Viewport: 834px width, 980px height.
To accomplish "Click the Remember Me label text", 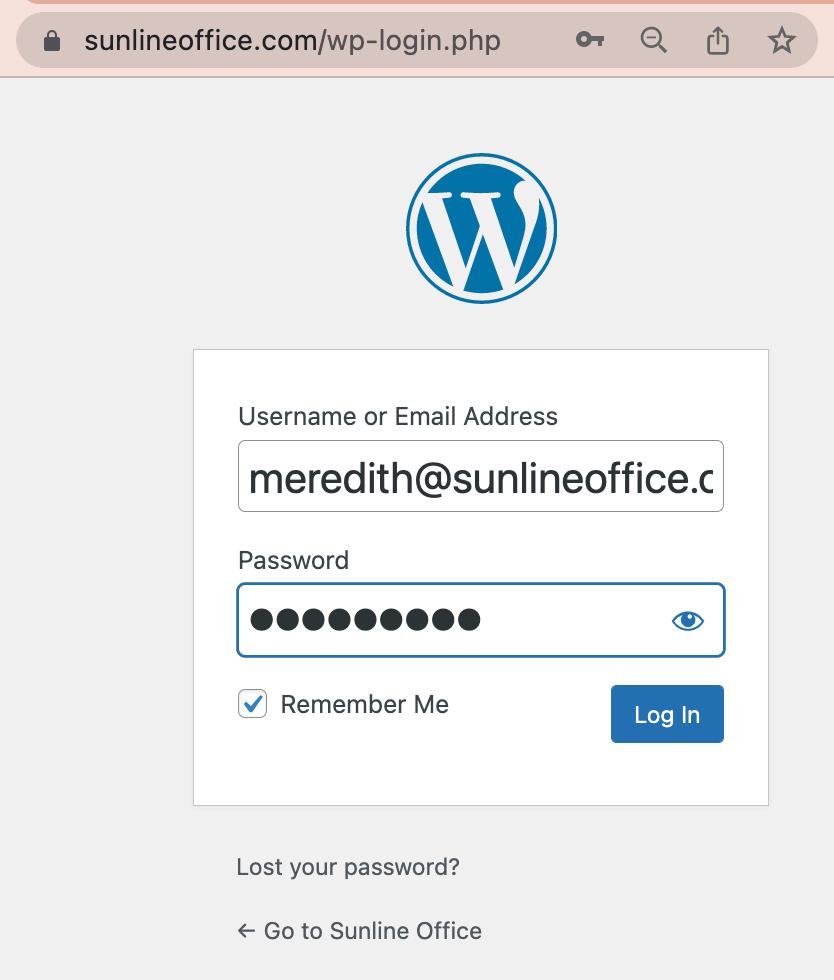I will click(x=364, y=704).
